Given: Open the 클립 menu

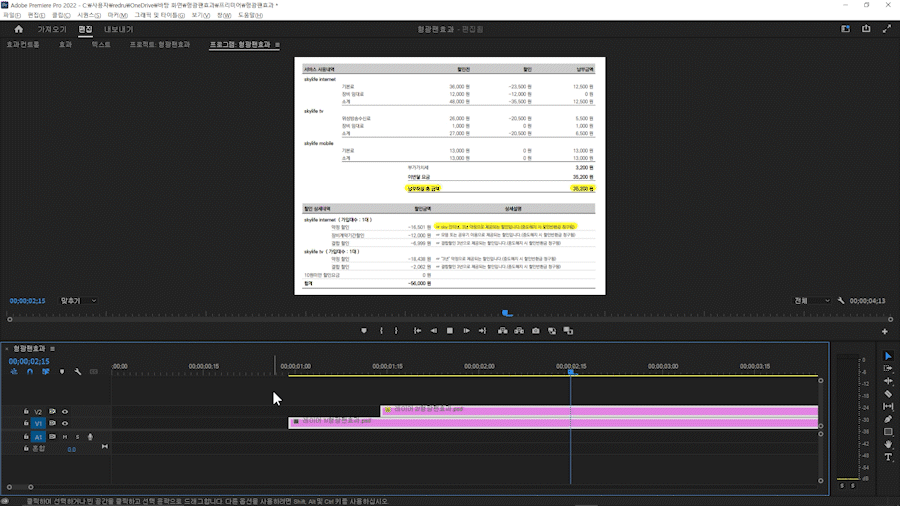Looking at the screenshot, I should (61, 15).
